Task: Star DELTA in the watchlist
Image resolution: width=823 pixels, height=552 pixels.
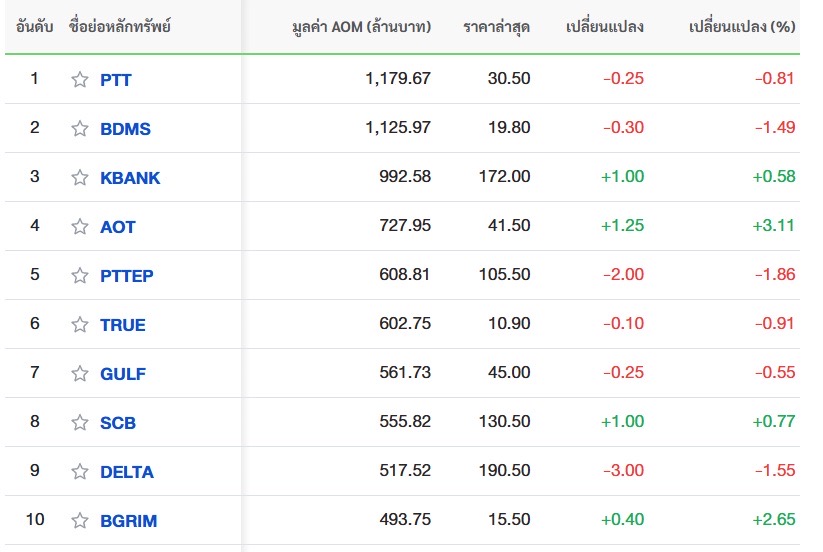Action: tap(80, 471)
